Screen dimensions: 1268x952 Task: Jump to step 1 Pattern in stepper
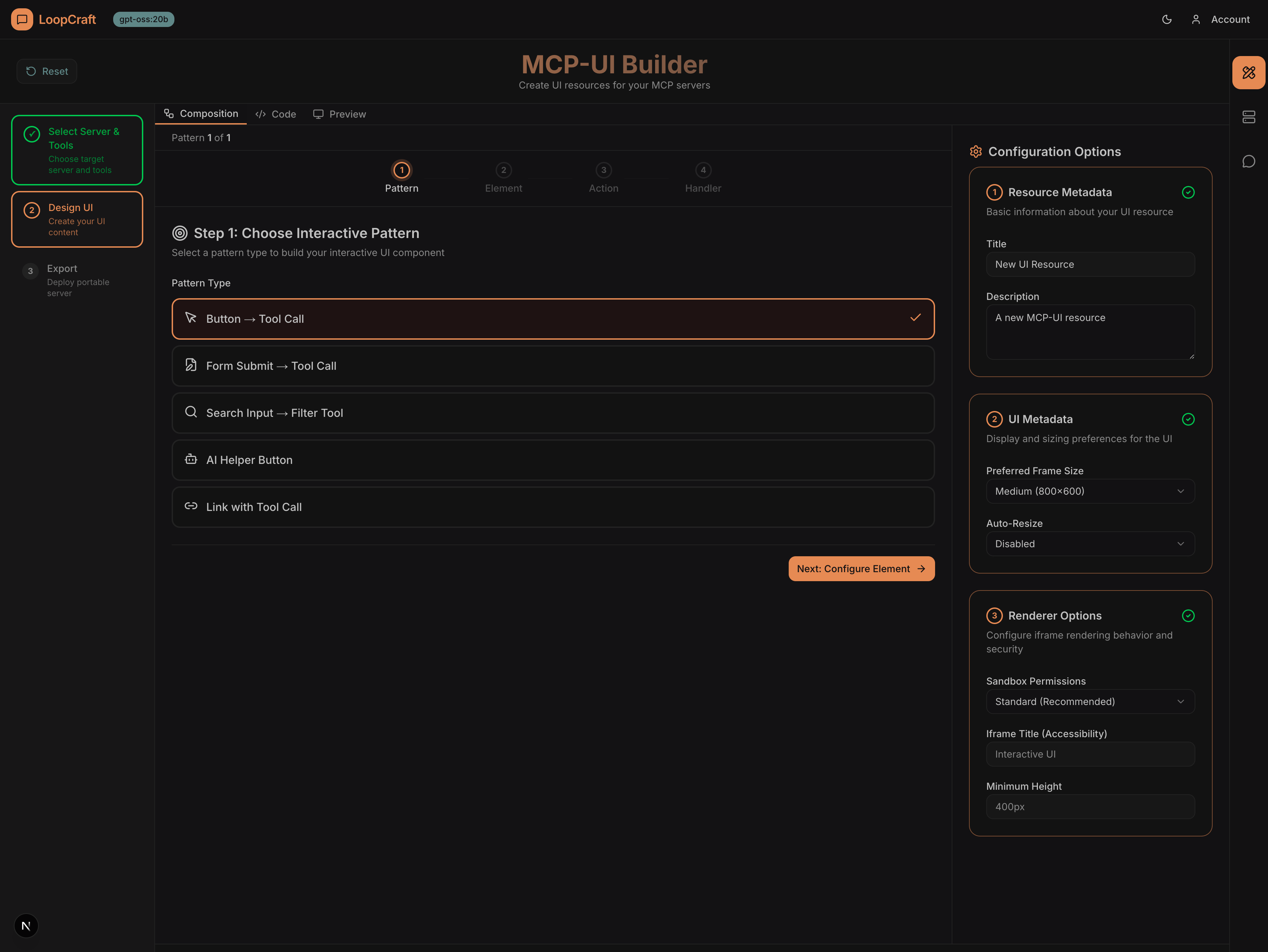click(401, 177)
